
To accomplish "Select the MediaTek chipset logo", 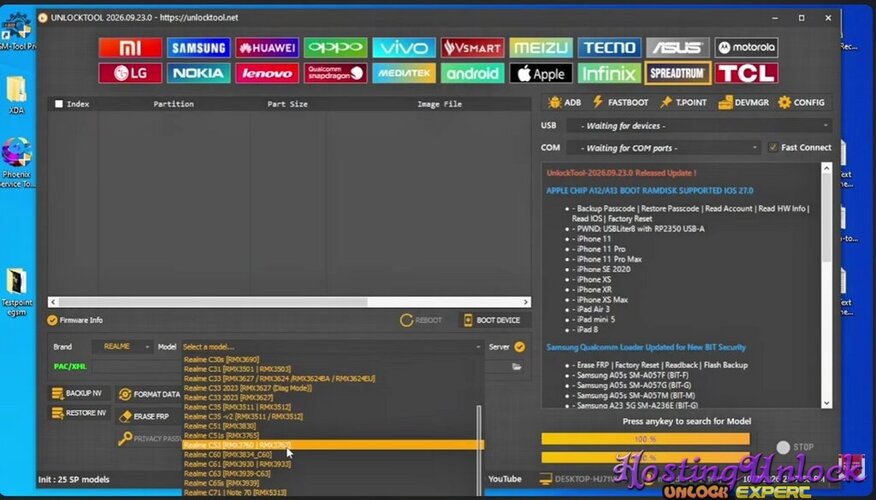I will point(404,73).
